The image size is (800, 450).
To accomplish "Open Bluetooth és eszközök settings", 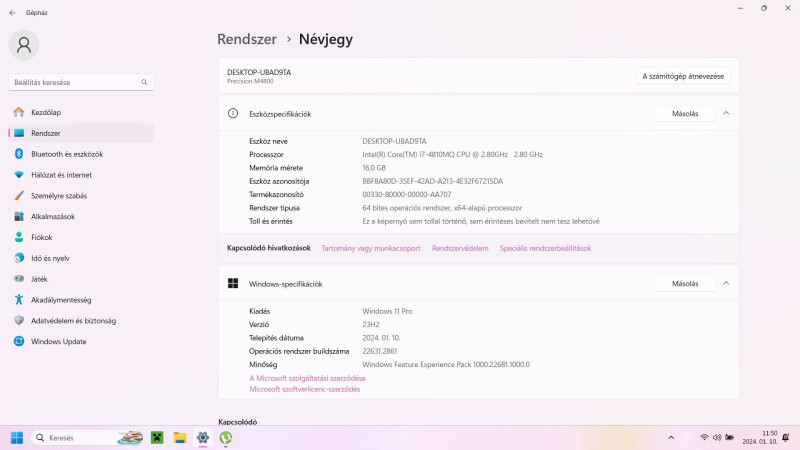I will click(81, 154).
